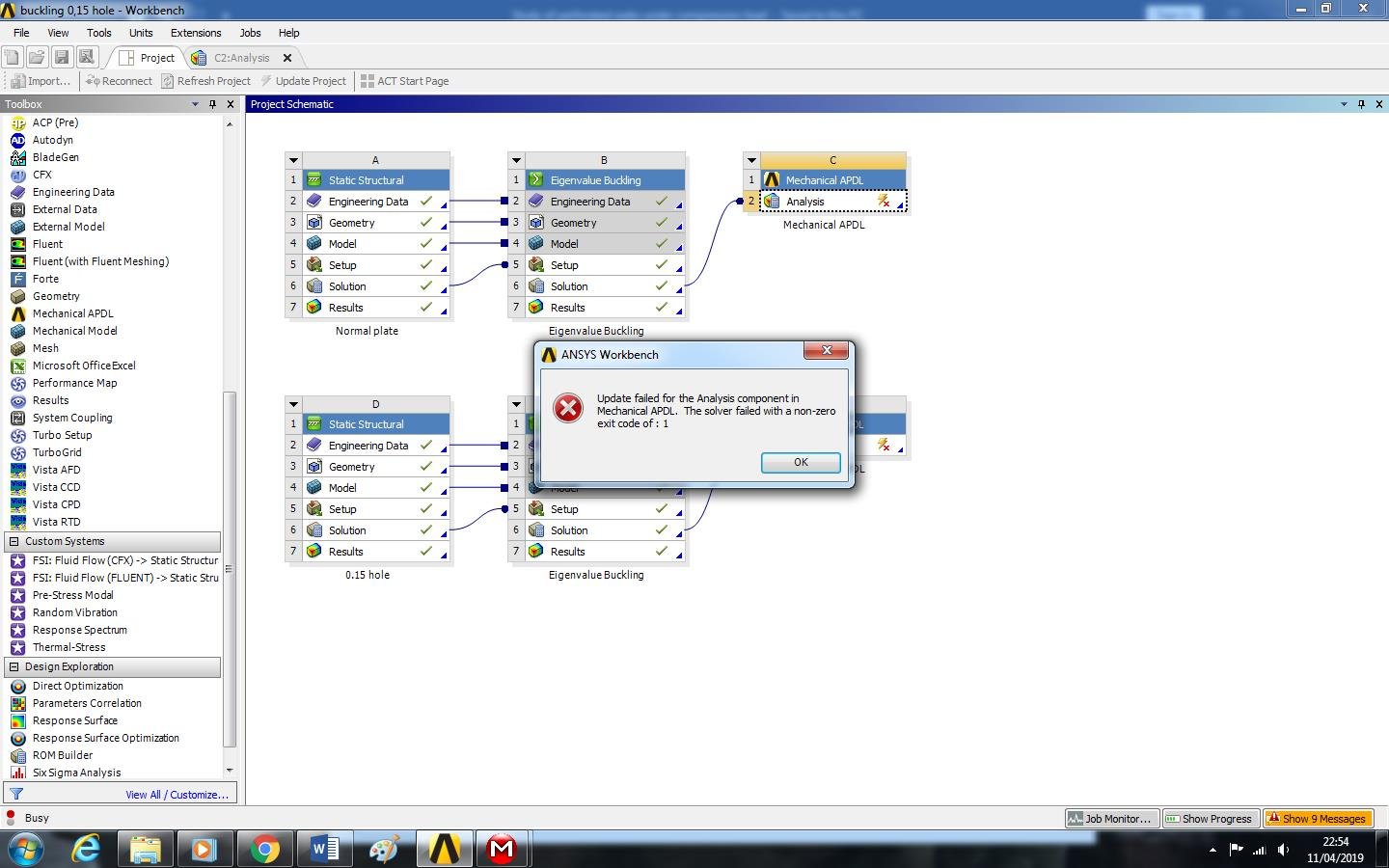
Task: Collapse the Custom Systems group
Action: tap(14, 542)
